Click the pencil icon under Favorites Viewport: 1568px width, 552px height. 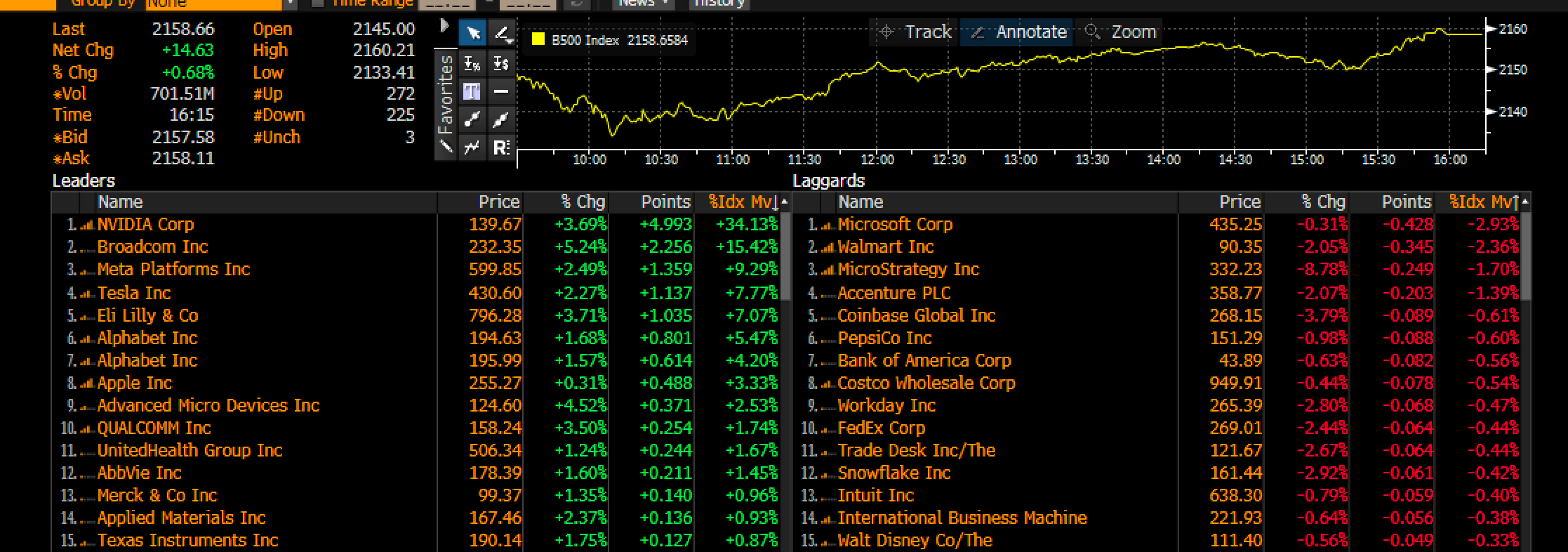coord(445,147)
